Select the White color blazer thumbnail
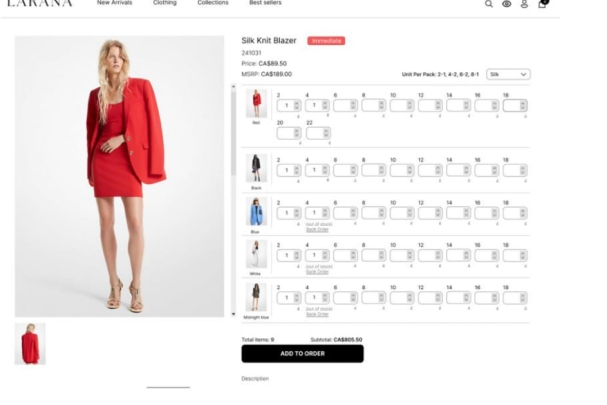The width and height of the screenshot is (607, 405). pos(256,254)
